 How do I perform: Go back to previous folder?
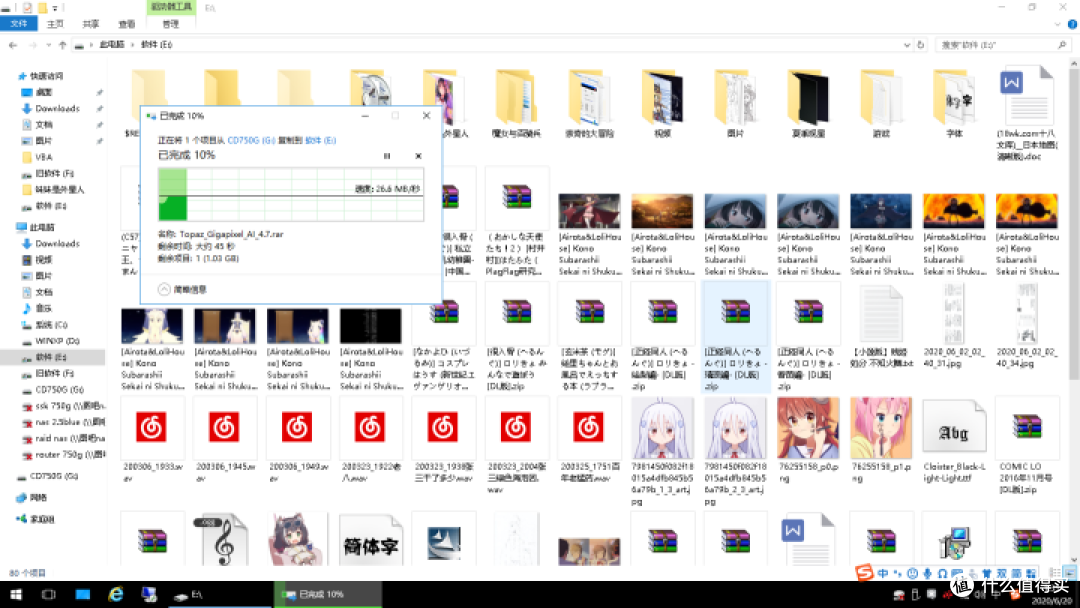point(13,45)
